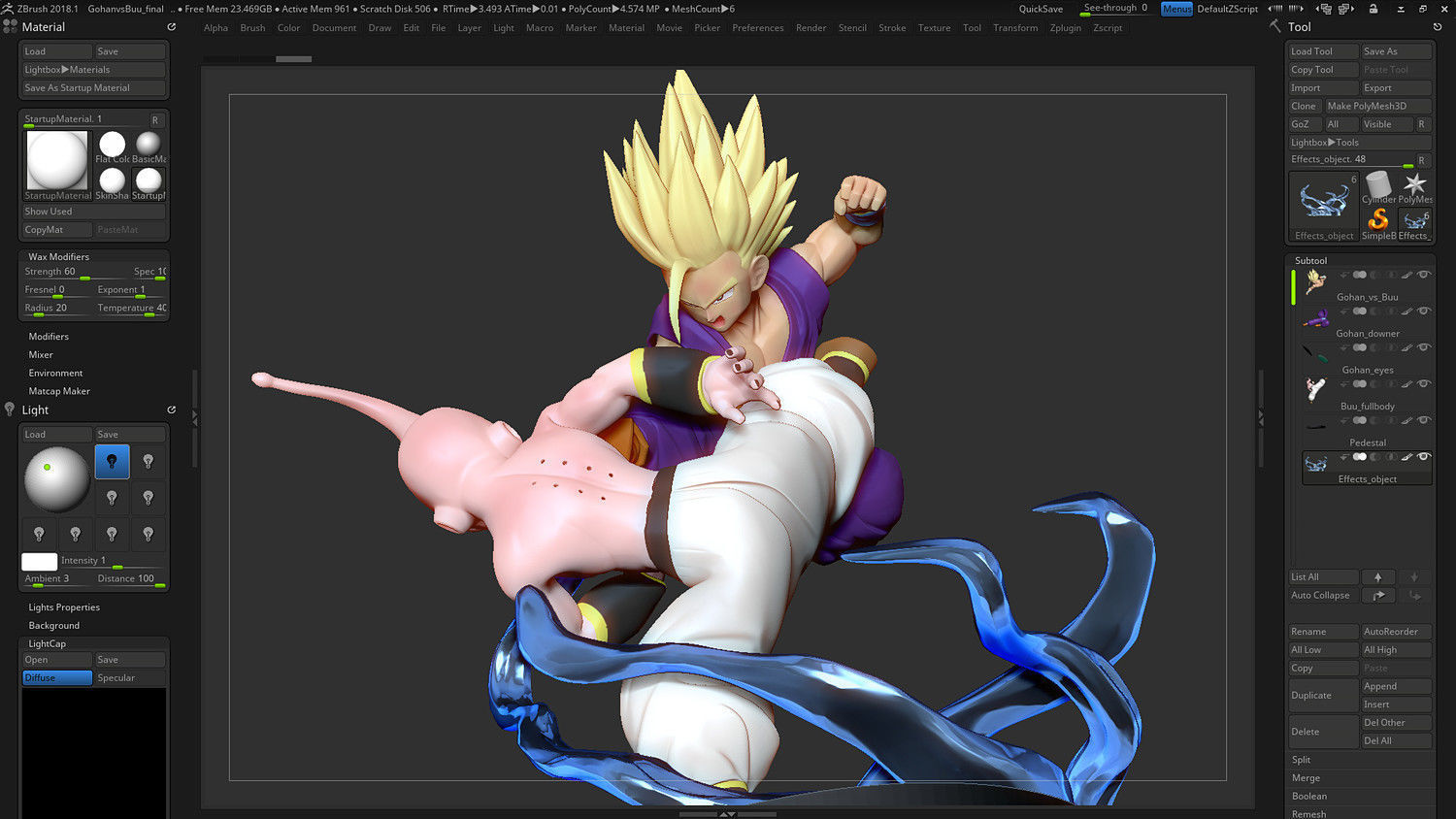Hide the Gohan_downer subtool with eye icon
This screenshot has height=819, width=1456.
(1424, 311)
